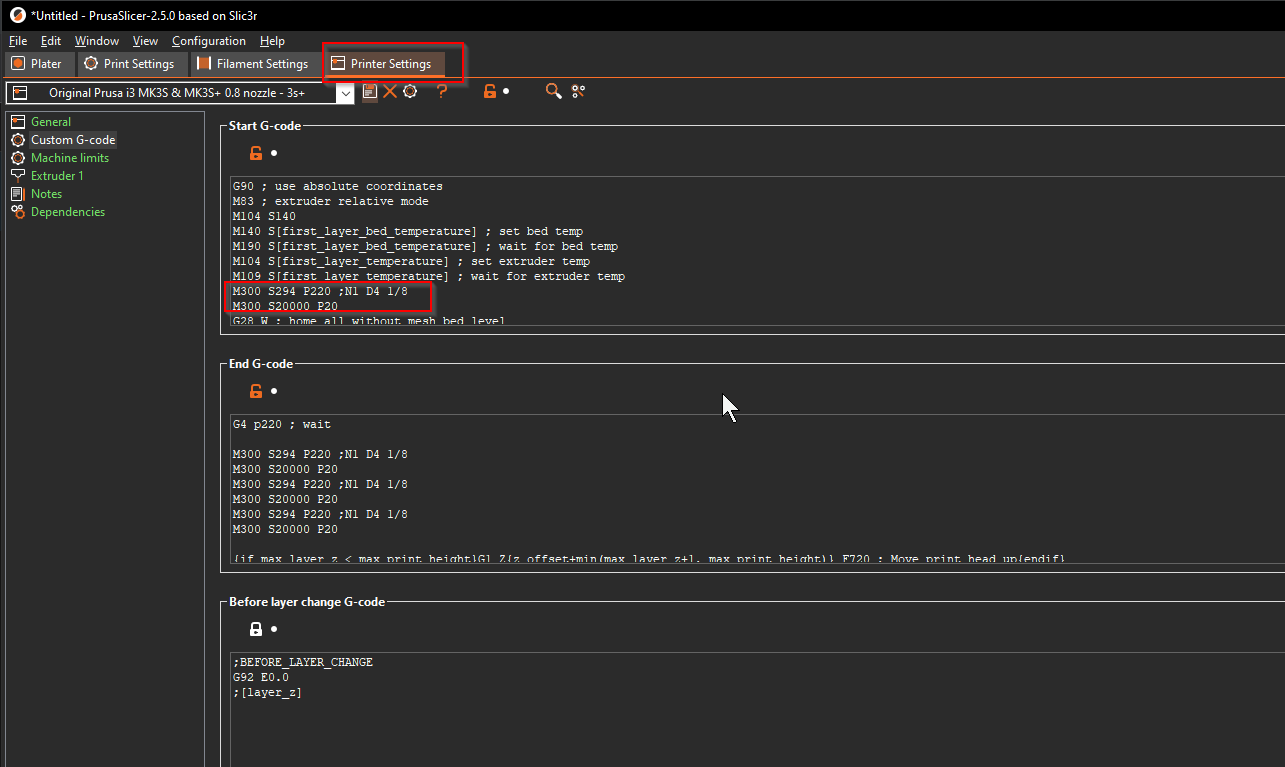Open help with the question mark icon
This screenshot has height=767, width=1285.
[441, 91]
